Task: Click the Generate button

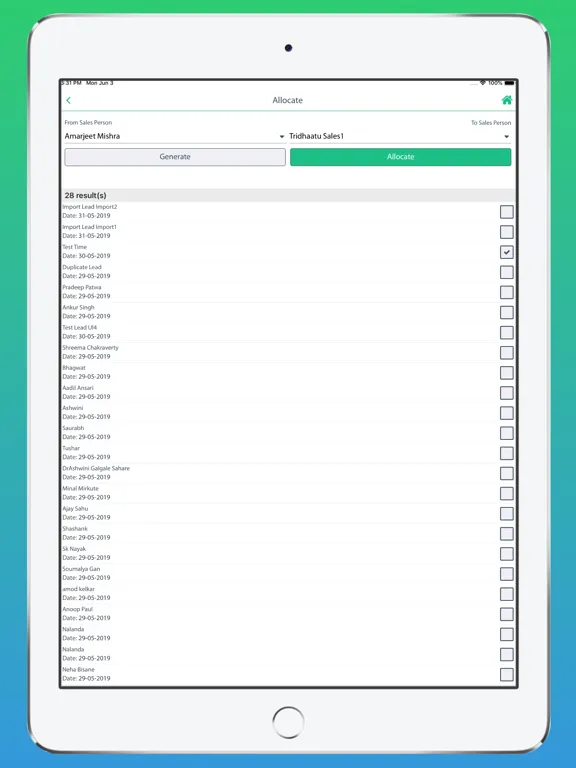Action: tap(175, 157)
